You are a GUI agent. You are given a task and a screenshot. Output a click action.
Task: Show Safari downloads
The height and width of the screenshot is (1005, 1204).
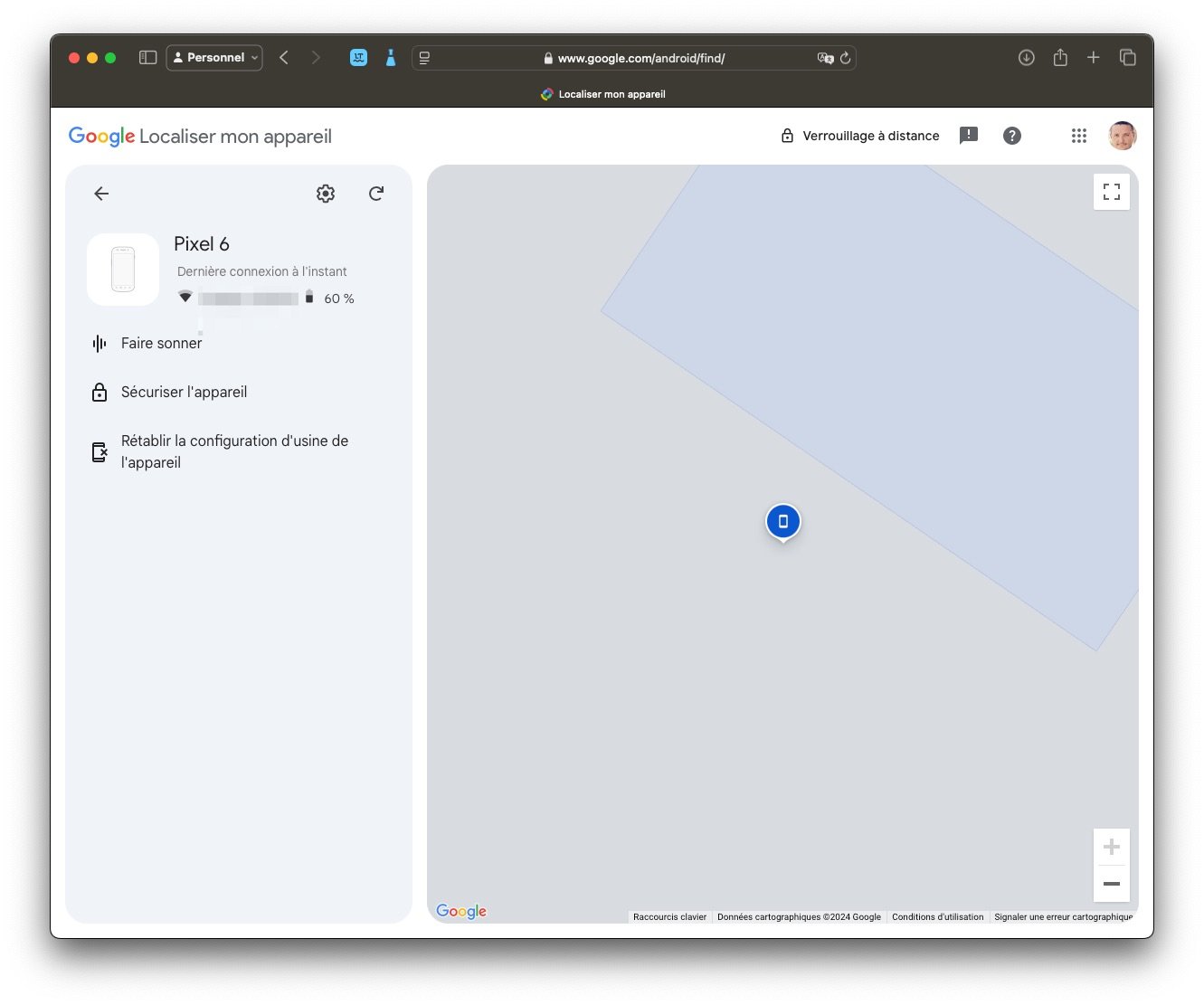click(1027, 58)
